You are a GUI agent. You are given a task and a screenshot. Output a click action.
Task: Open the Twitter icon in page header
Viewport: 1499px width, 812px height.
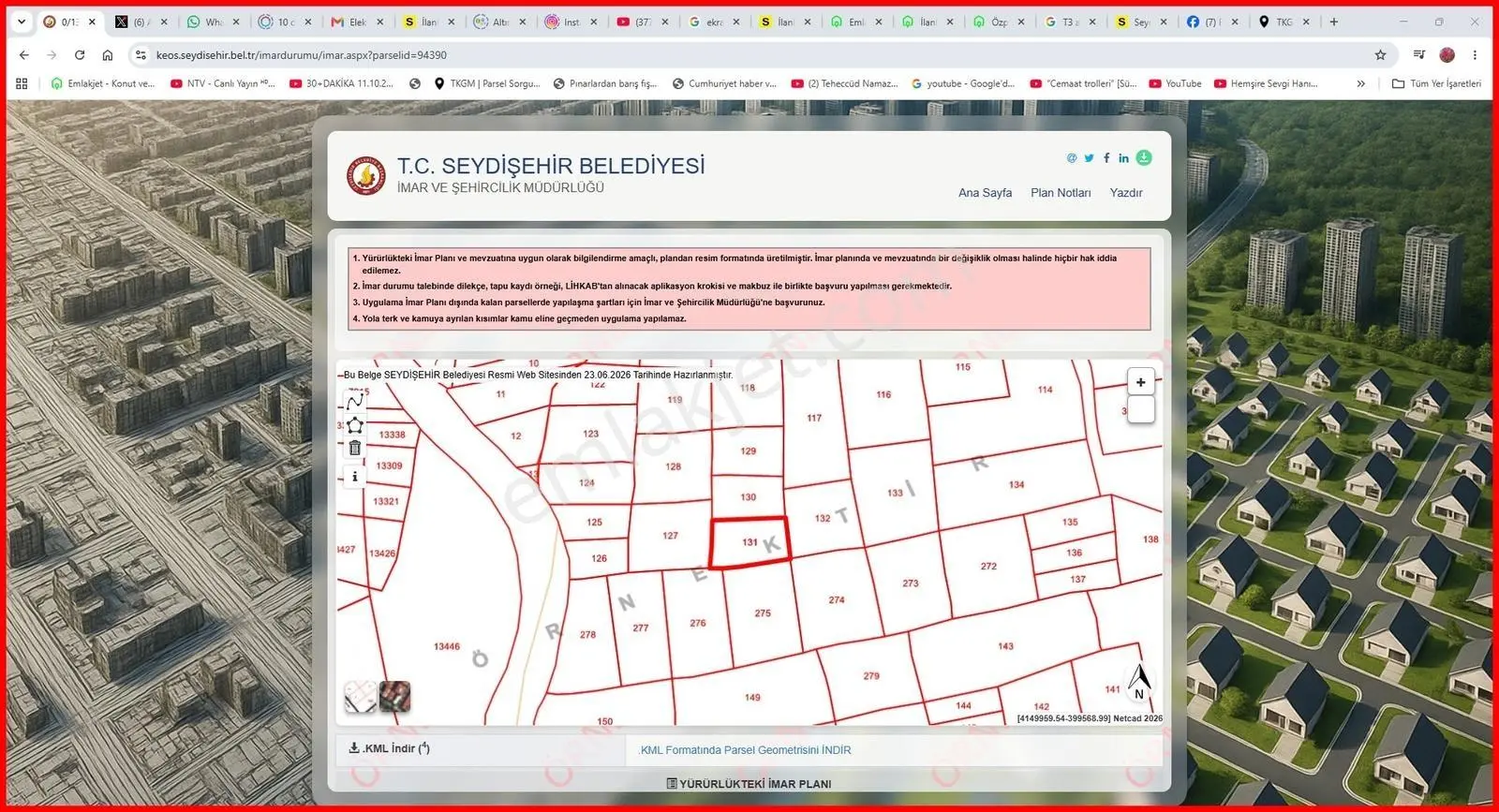[x=1089, y=158]
